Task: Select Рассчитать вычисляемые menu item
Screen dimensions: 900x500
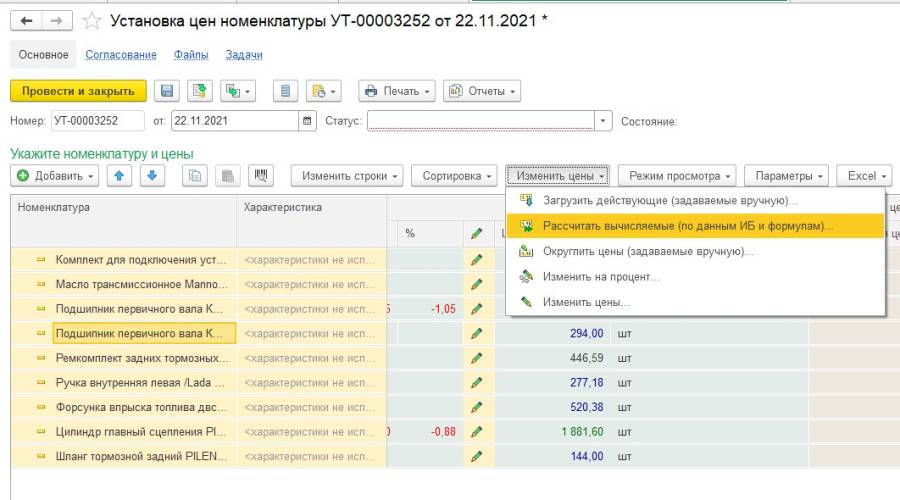Action: tap(687, 226)
